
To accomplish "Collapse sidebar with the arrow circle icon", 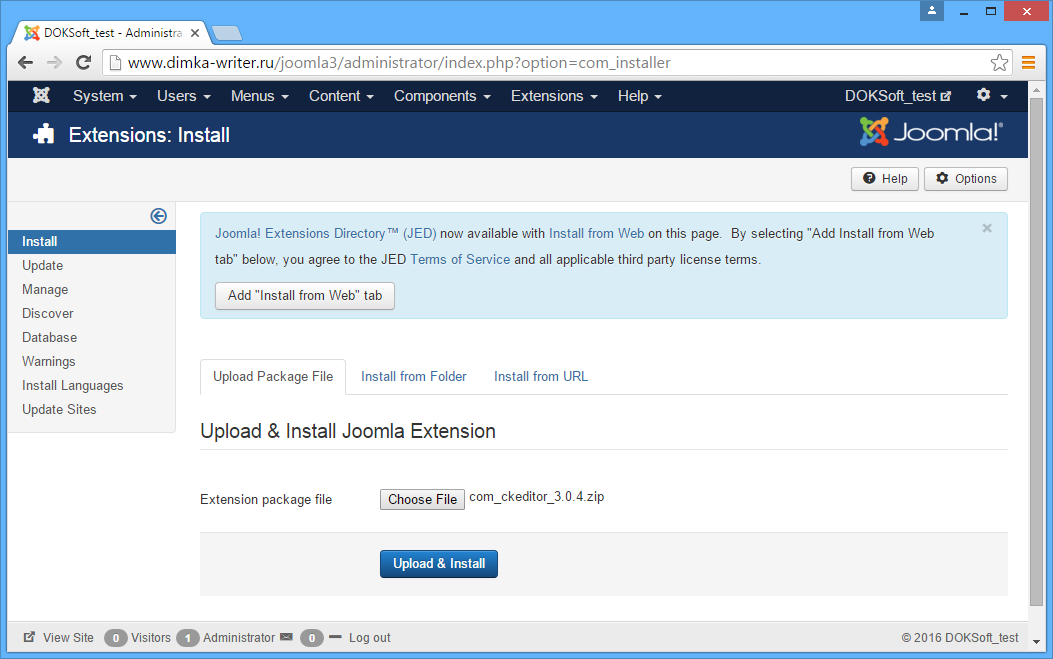I will click(158, 216).
